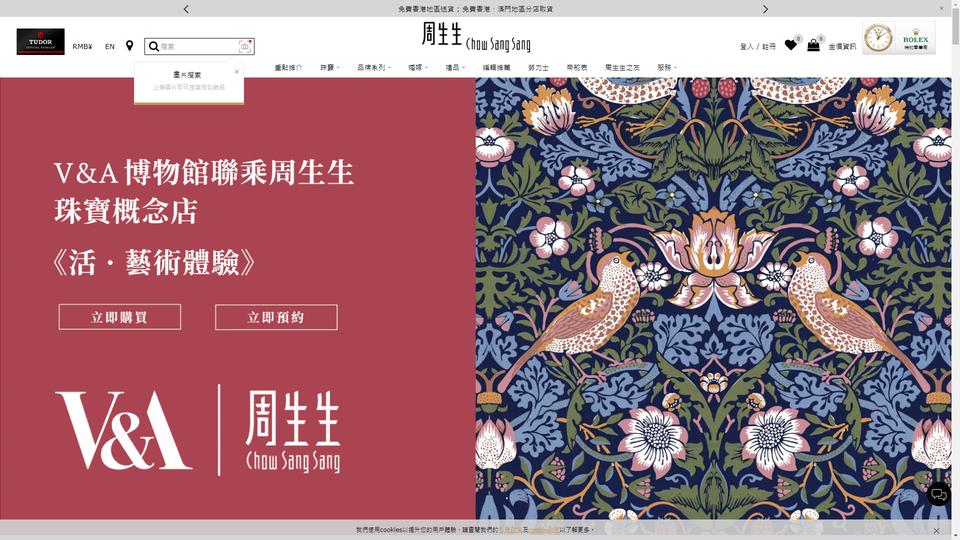This screenshot has height=540, width=960.
Task: Open live chat bubble icon
Action: coord(938,494)
